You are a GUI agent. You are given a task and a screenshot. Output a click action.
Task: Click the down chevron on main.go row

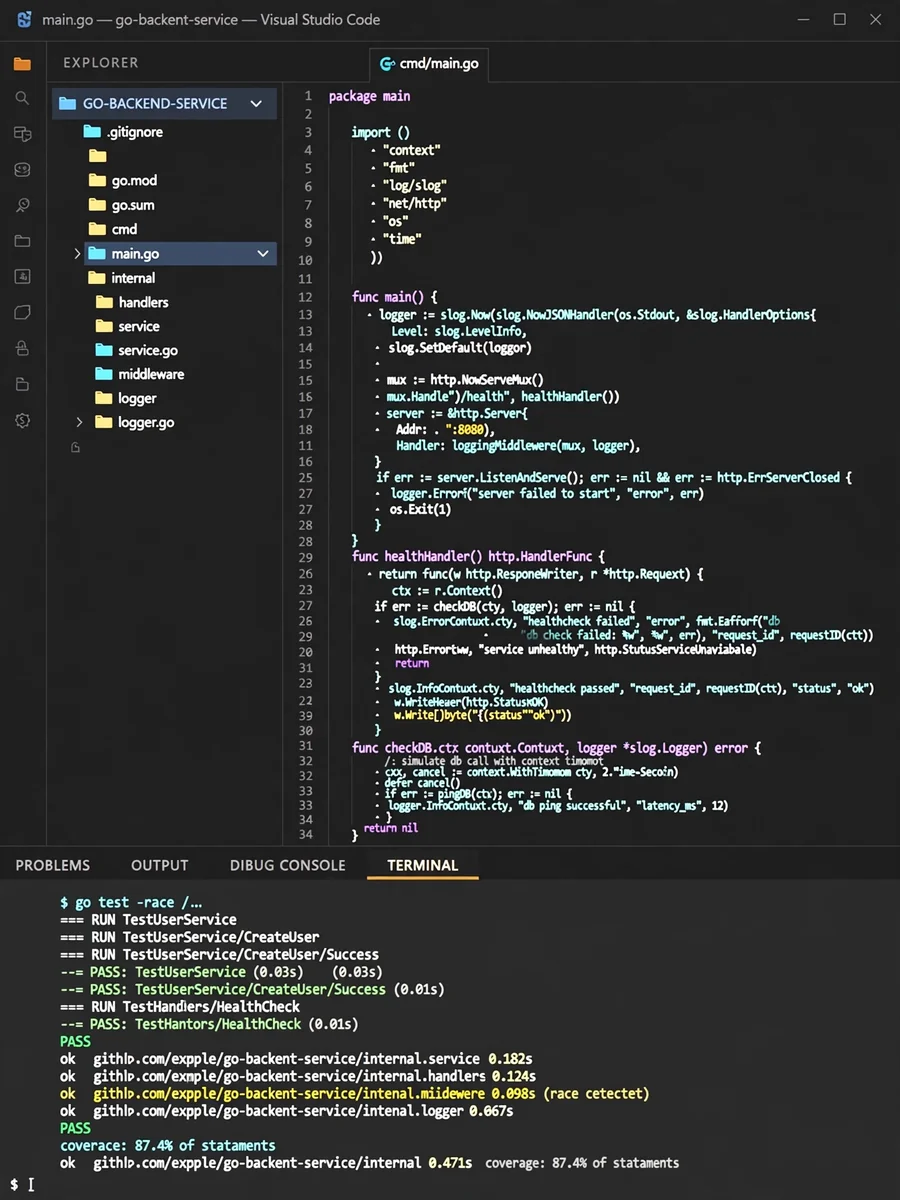264,254
